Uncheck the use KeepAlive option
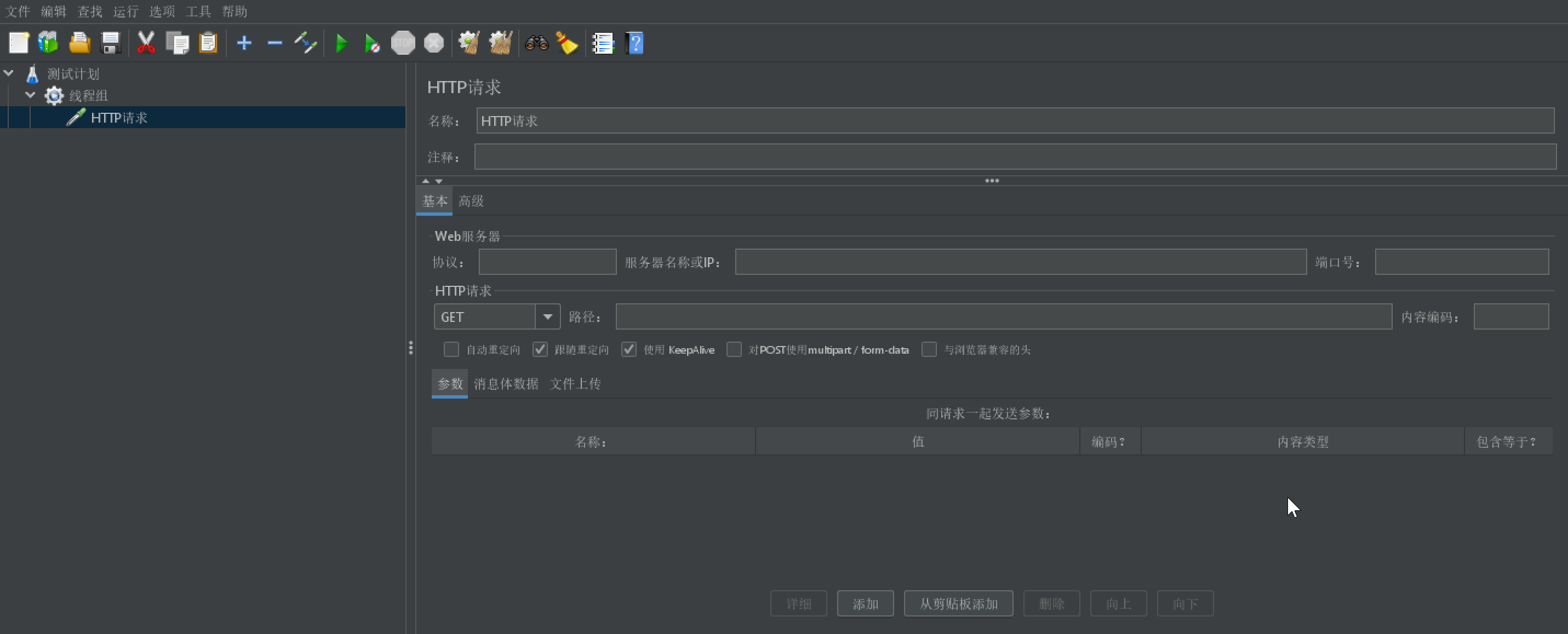Viewport: 1568px width, 634px height. tap(629, 349)
